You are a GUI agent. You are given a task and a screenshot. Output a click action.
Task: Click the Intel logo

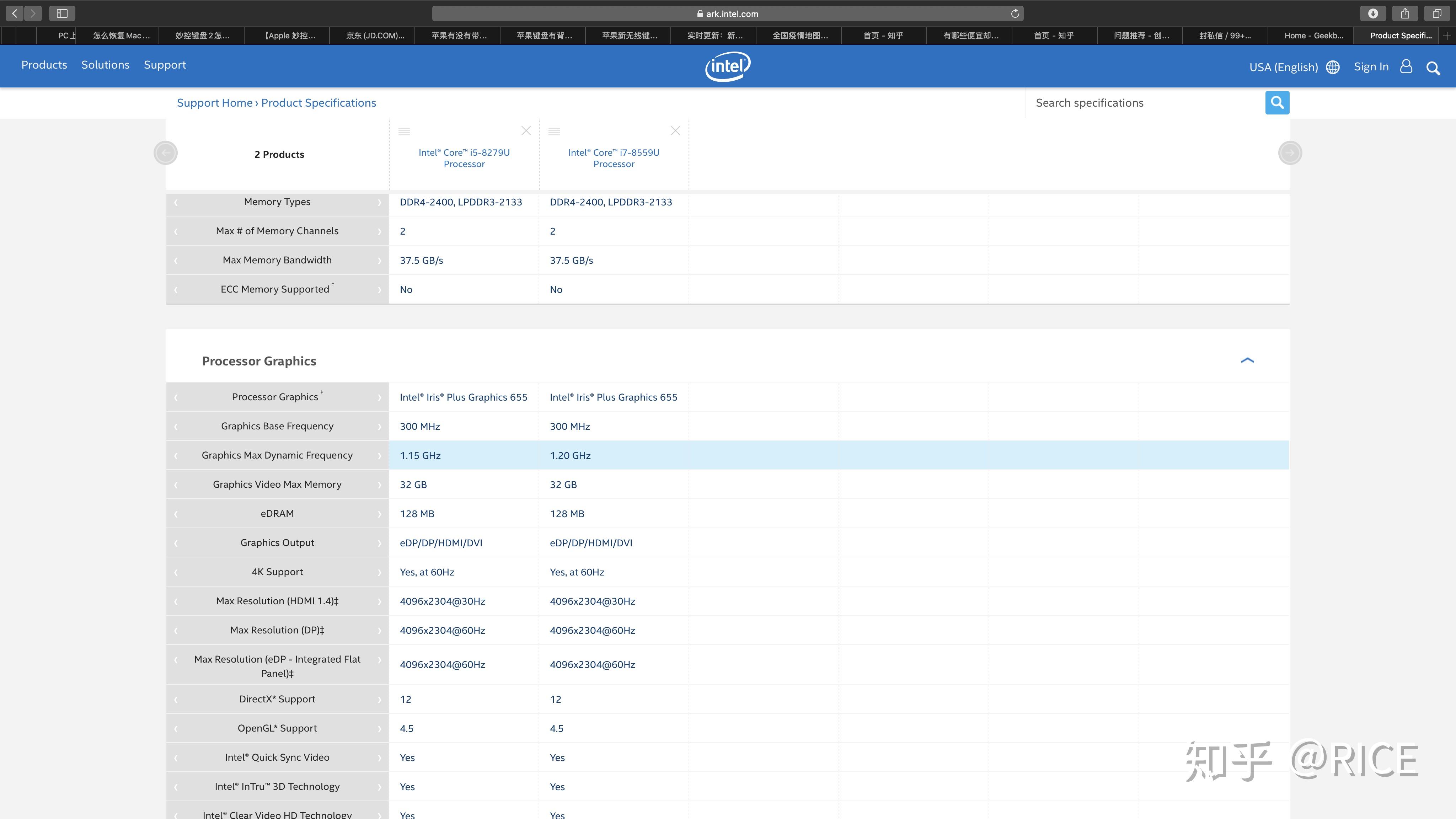tap(728, 66)
